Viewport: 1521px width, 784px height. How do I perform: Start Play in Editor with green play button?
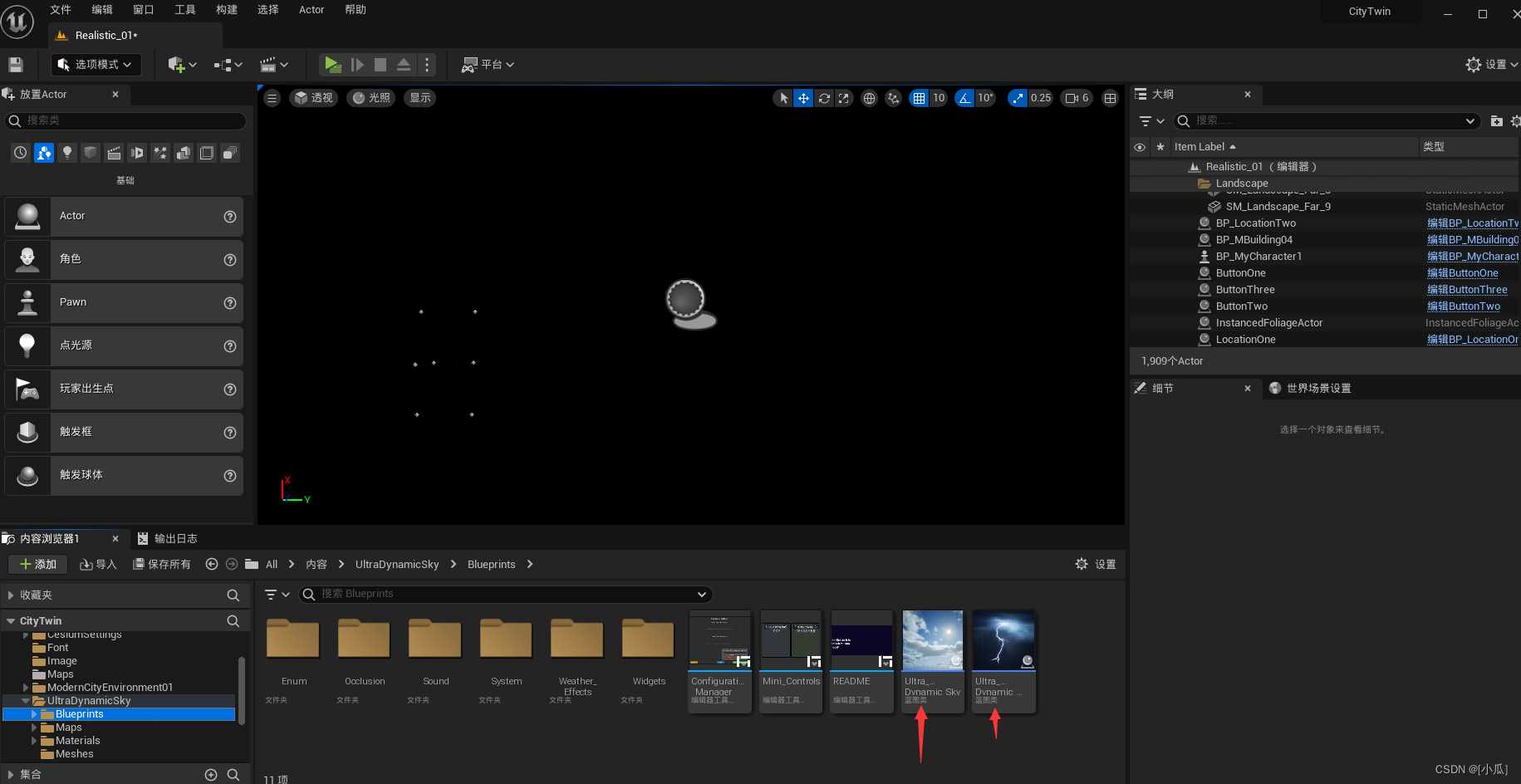[x=332, y=64]
